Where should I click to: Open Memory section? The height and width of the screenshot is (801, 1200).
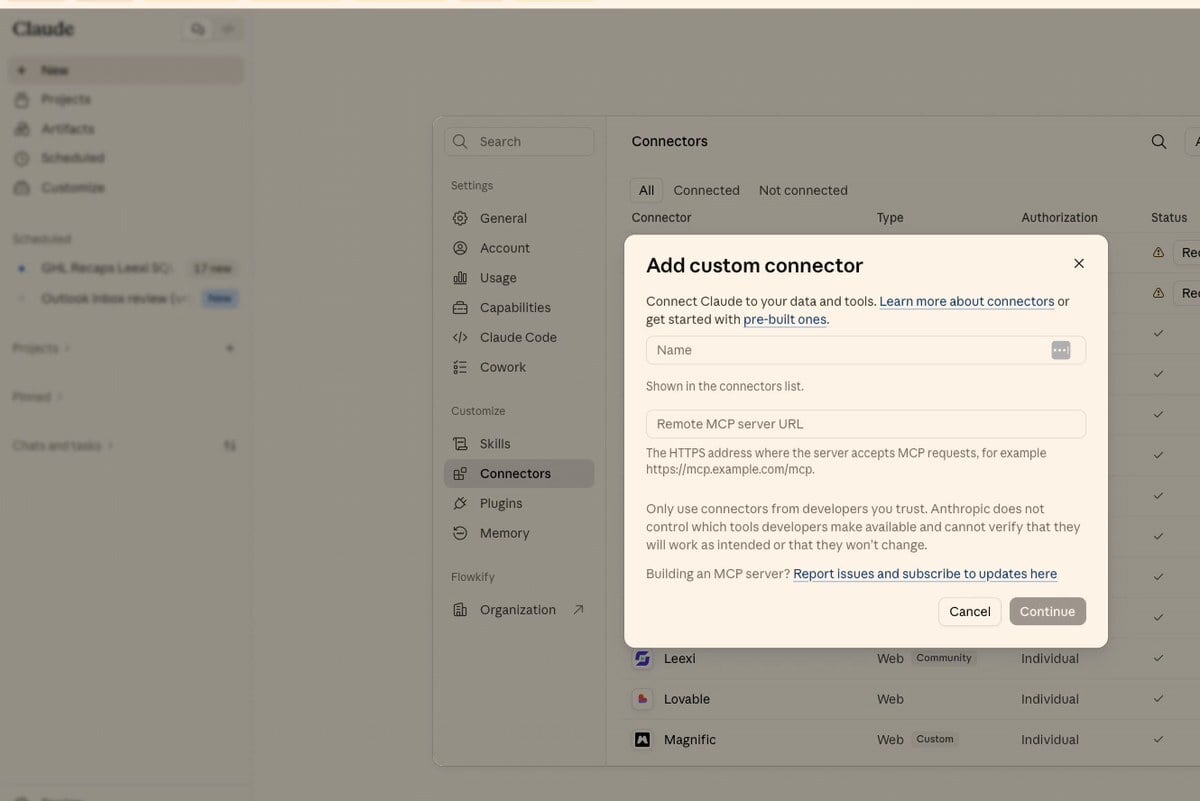[x=519, y=534]
